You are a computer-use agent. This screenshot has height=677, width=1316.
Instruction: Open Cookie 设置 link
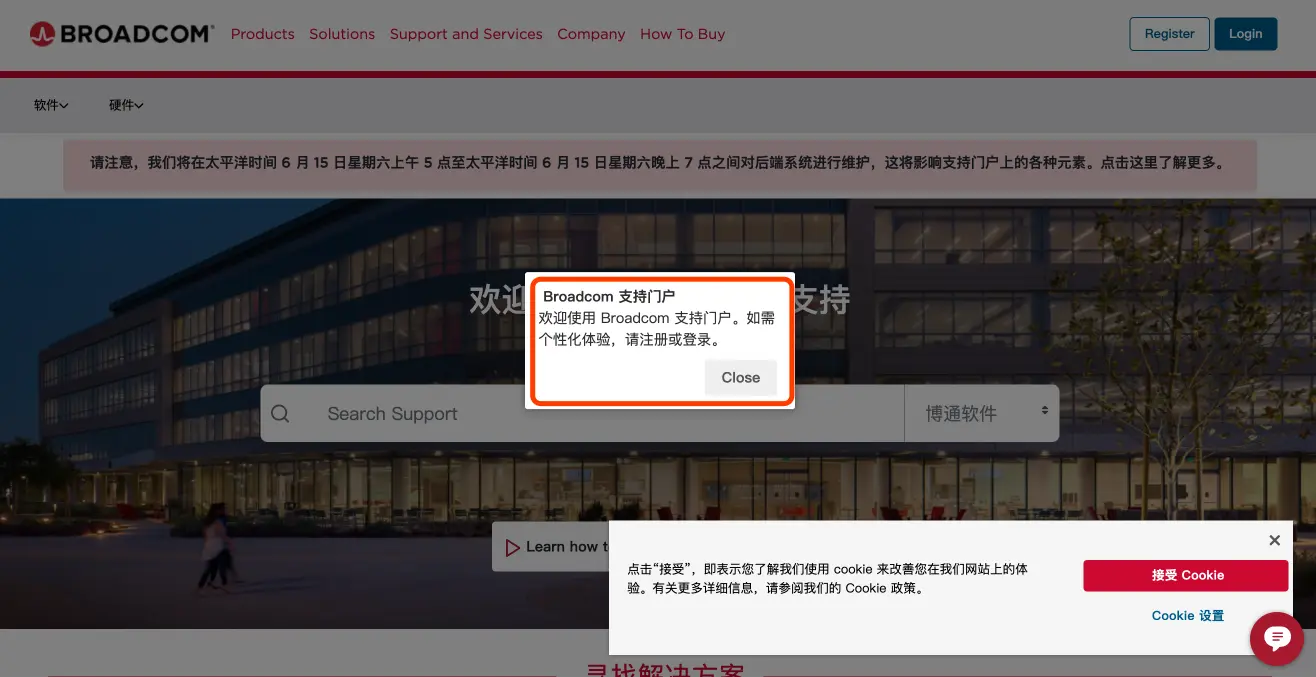[1188, 616]
